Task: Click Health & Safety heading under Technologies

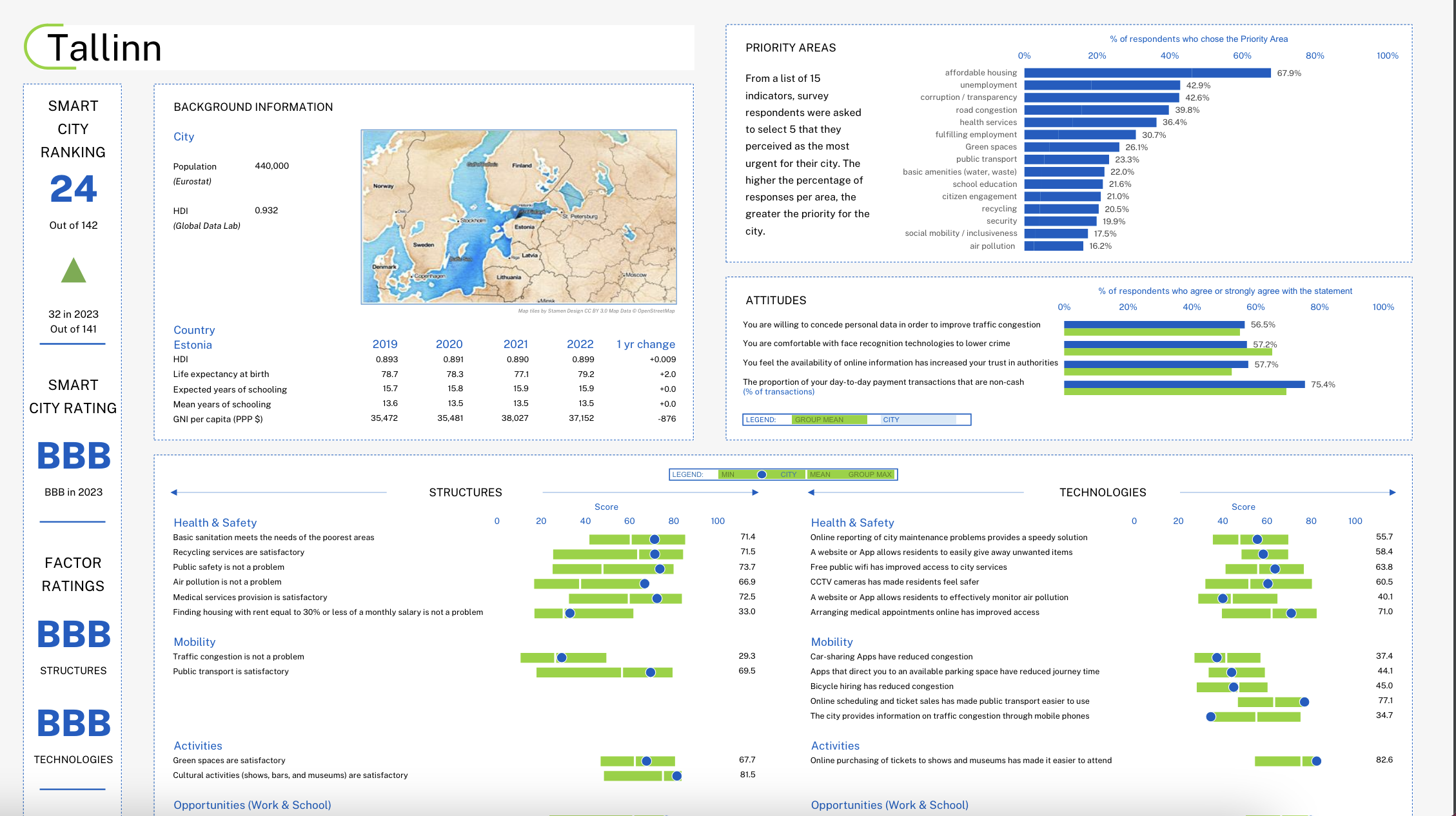Action: (x=852, y=523)
